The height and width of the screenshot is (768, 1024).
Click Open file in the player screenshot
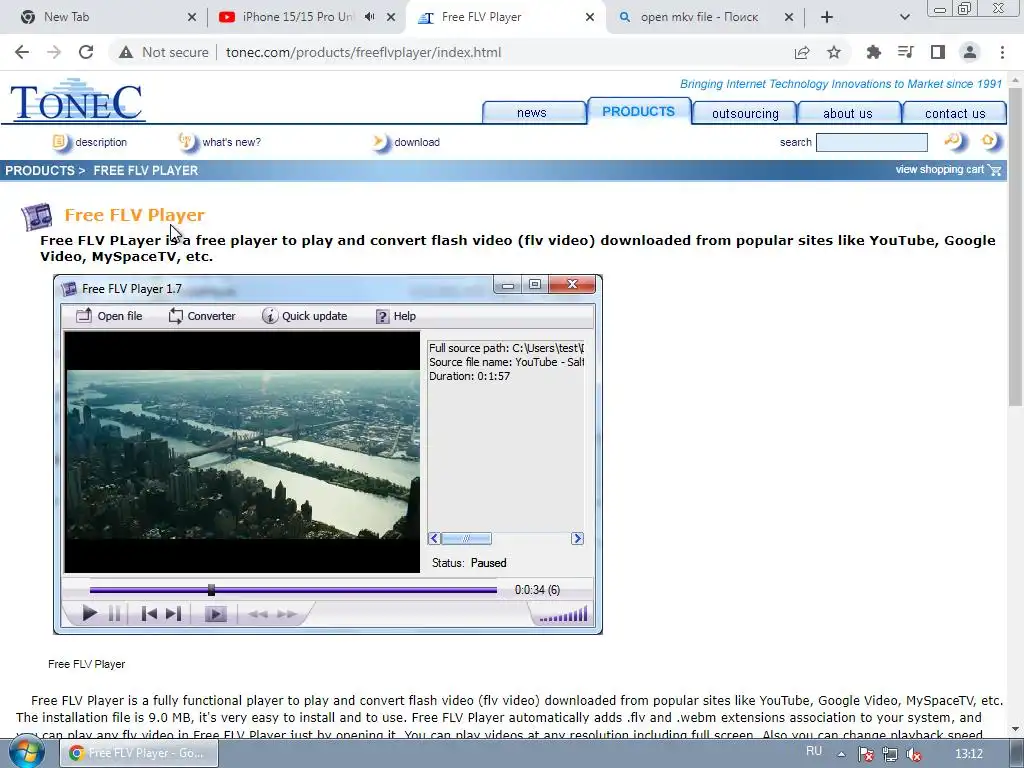(x=109, y=316)
